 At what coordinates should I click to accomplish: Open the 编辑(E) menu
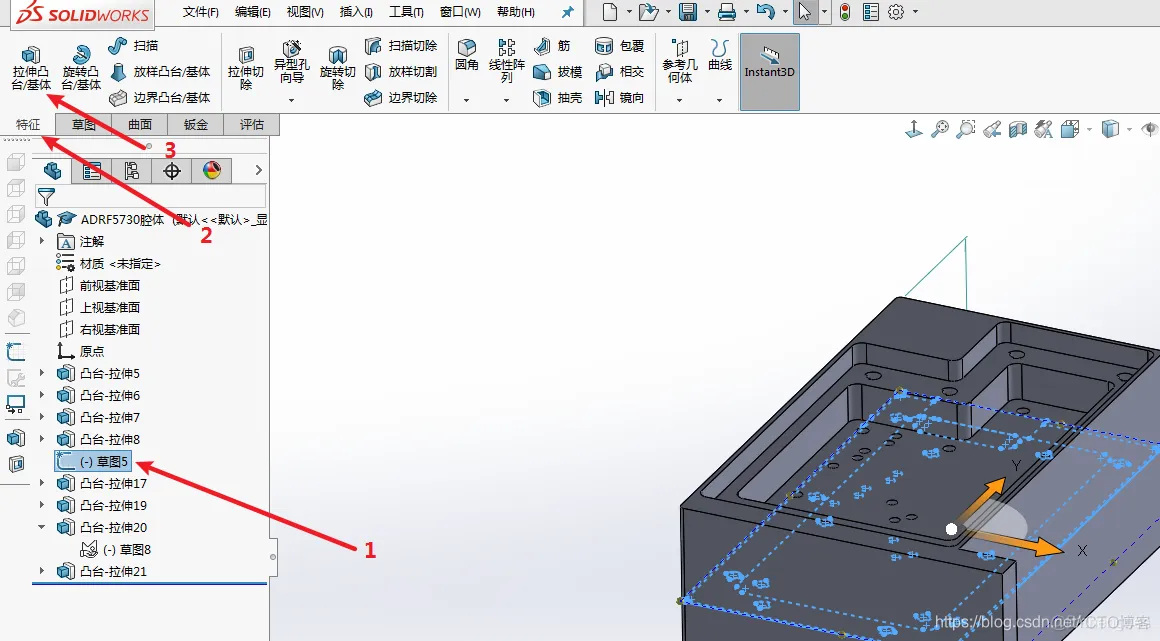pyautogui.click(x=252, y=12)
